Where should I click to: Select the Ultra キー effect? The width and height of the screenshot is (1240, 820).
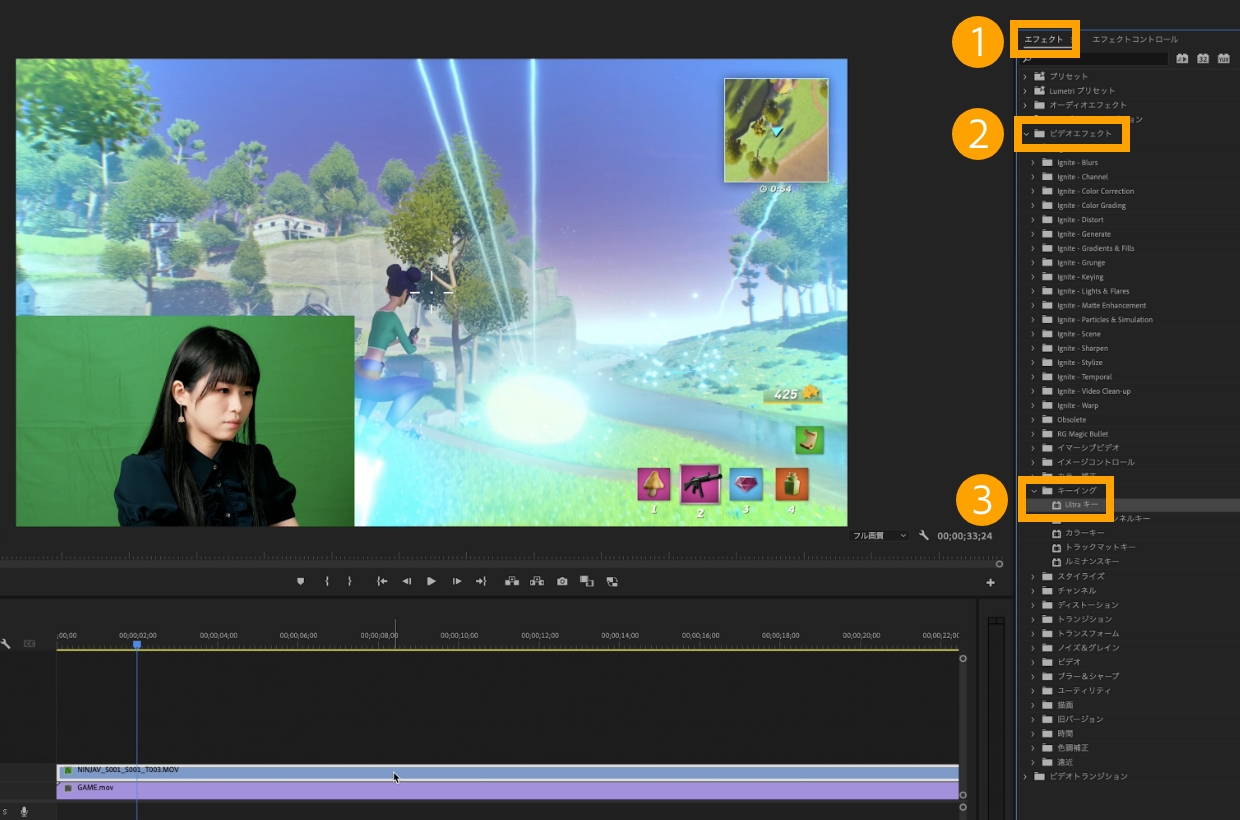[1081, 505]
